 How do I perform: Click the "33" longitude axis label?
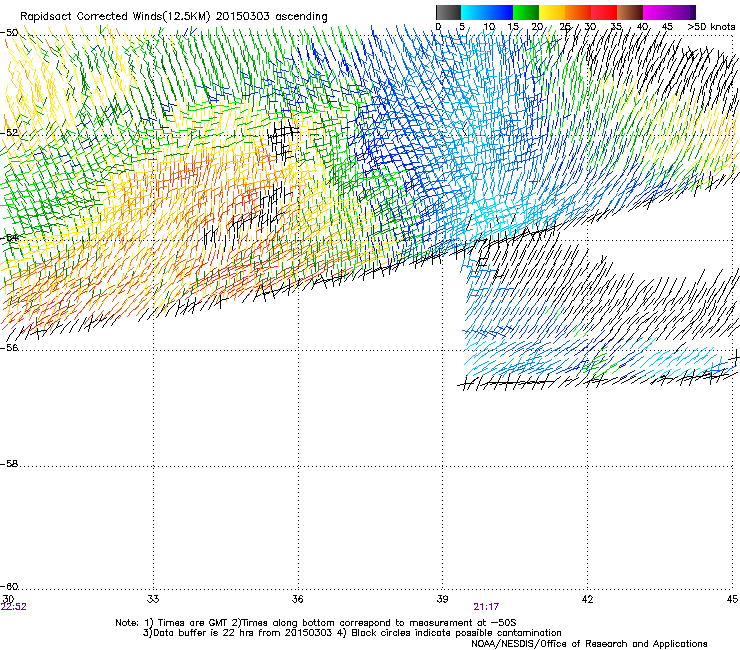153,599
